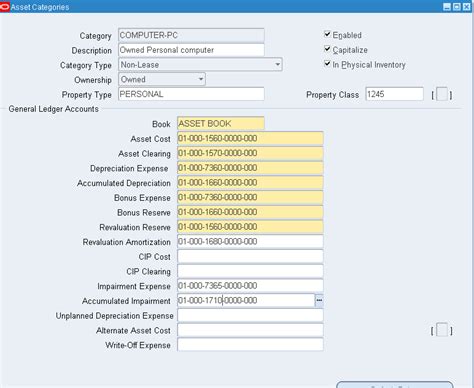
Task: Click the Unplanned Depreciation Expense field
Action: click(250, 315)
